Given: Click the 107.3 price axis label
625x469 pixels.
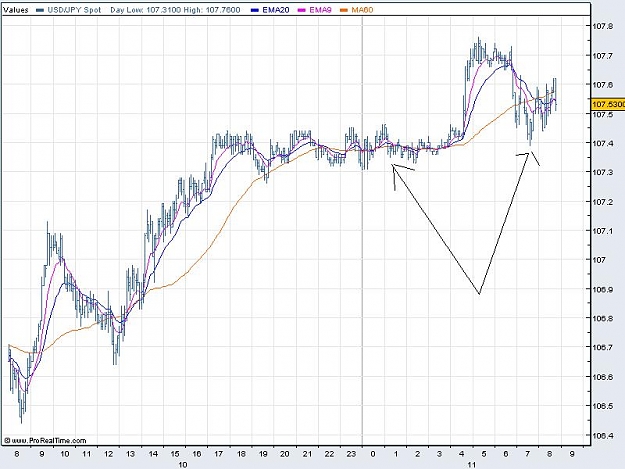Looking at the screenshot, I should 603,173.
